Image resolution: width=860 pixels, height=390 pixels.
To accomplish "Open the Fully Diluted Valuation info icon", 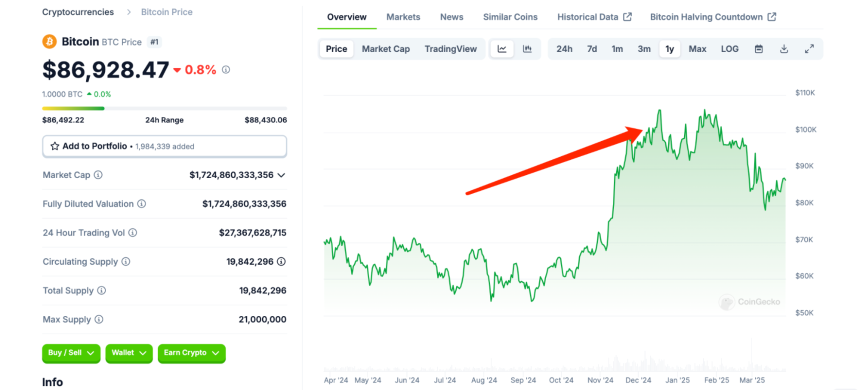I will 142,204.
